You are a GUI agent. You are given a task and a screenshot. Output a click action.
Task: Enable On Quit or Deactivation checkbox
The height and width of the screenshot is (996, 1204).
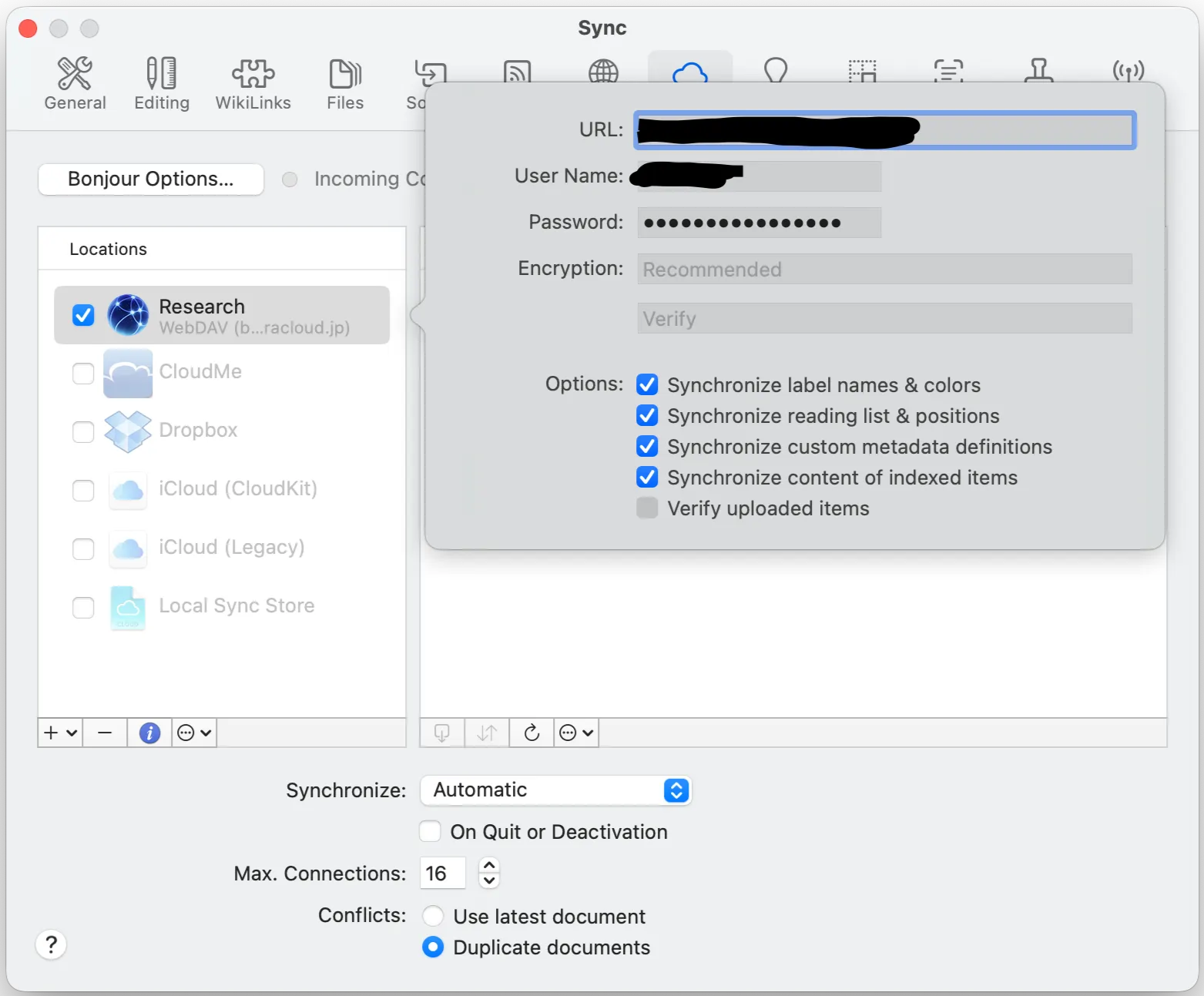click(431, 832)
